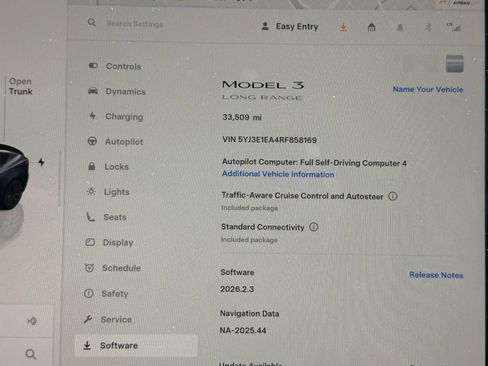This screenshot has height=366, width=488.
Task: Click info icon next to Autosteer package
Action: tap(393, 196)
